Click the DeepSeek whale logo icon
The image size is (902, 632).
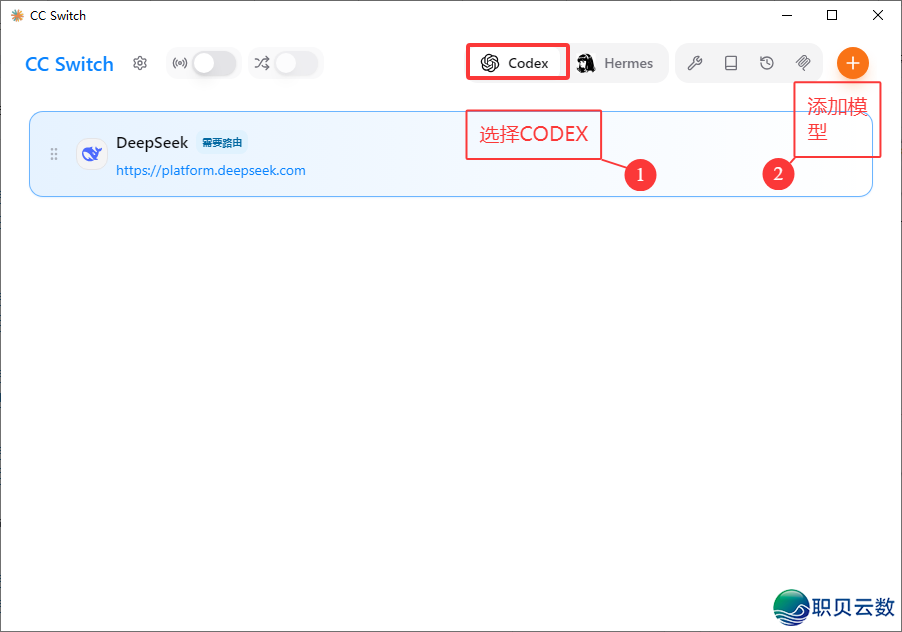[91, 154]
